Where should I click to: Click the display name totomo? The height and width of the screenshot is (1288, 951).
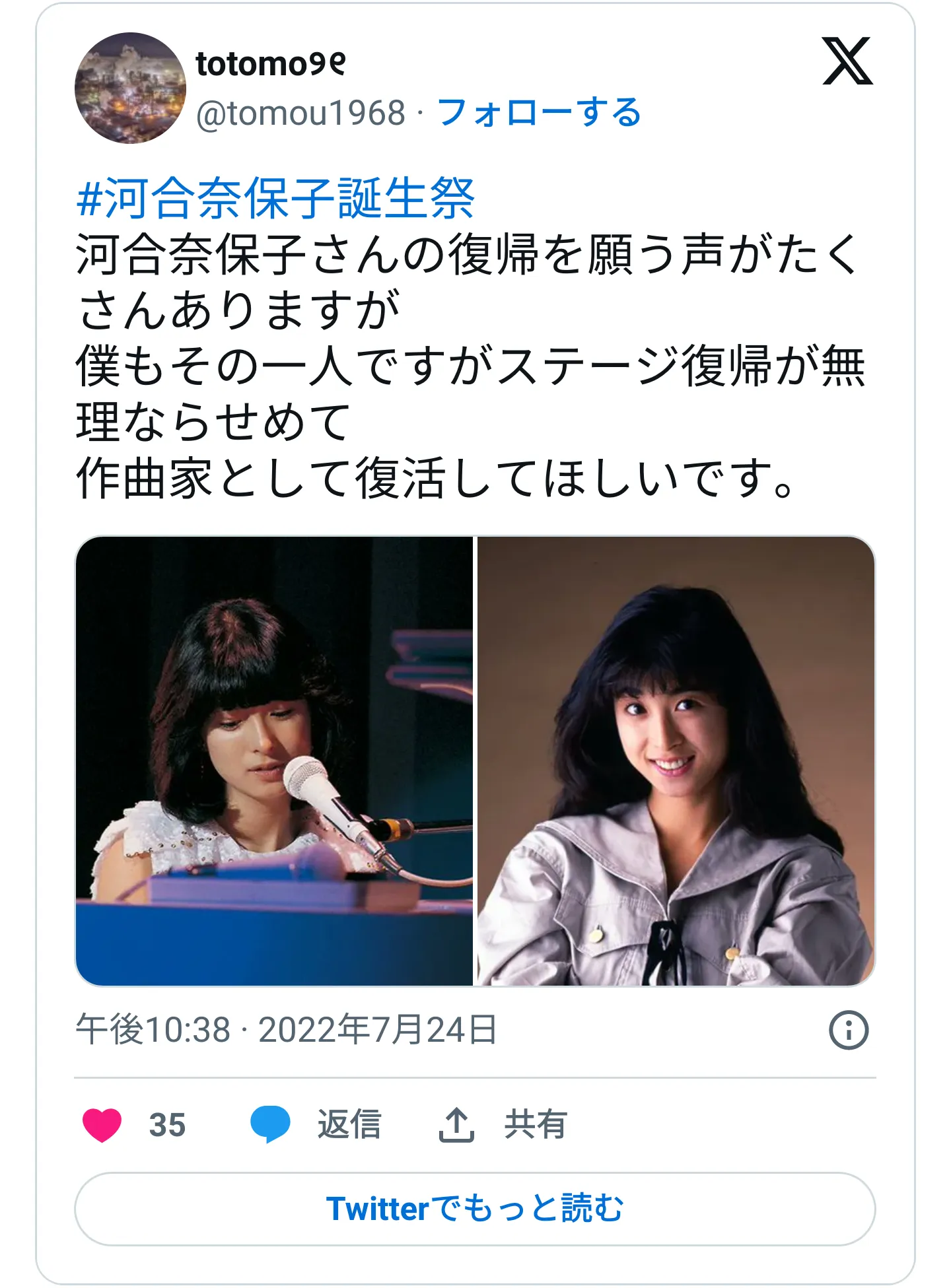pyautogui.click(x=271, y=64)
